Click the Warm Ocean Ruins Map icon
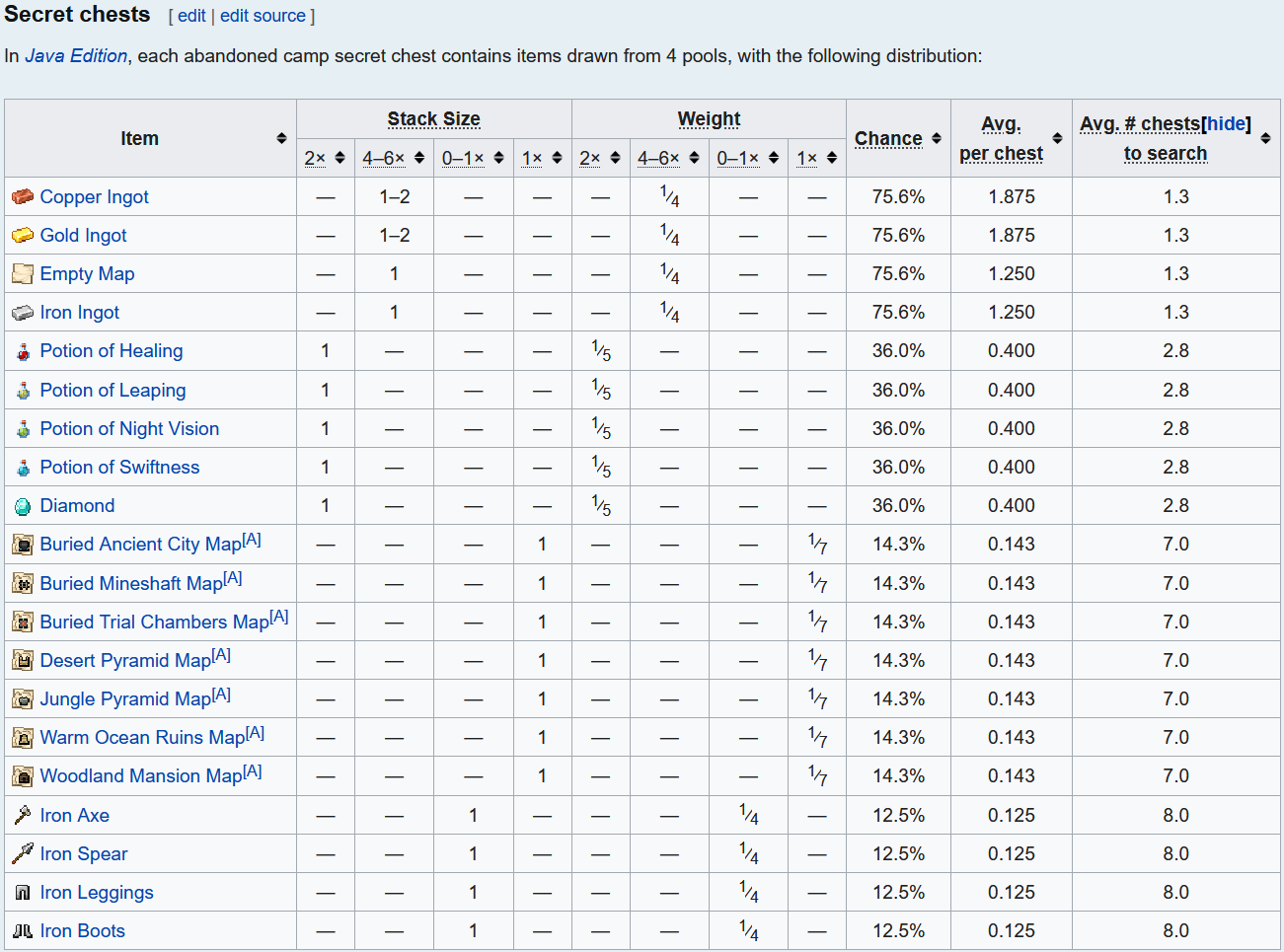Image resolution: width=1284 pixels, height=952 pixels. [23, 738]
